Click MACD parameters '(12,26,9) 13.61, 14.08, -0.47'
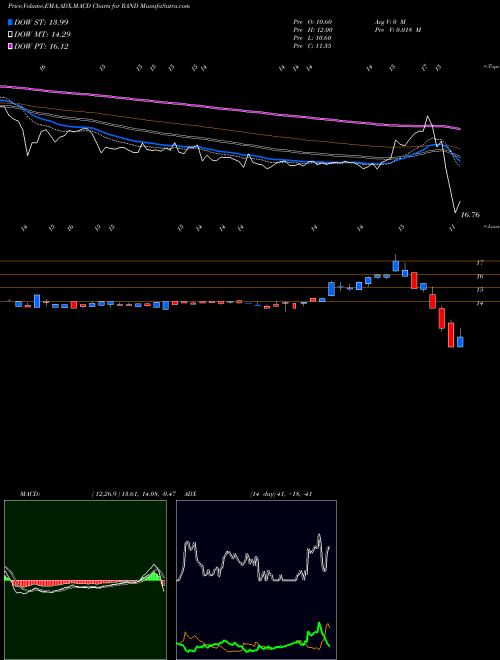Viewport: 500px width, 660px height. pos(136,494)
